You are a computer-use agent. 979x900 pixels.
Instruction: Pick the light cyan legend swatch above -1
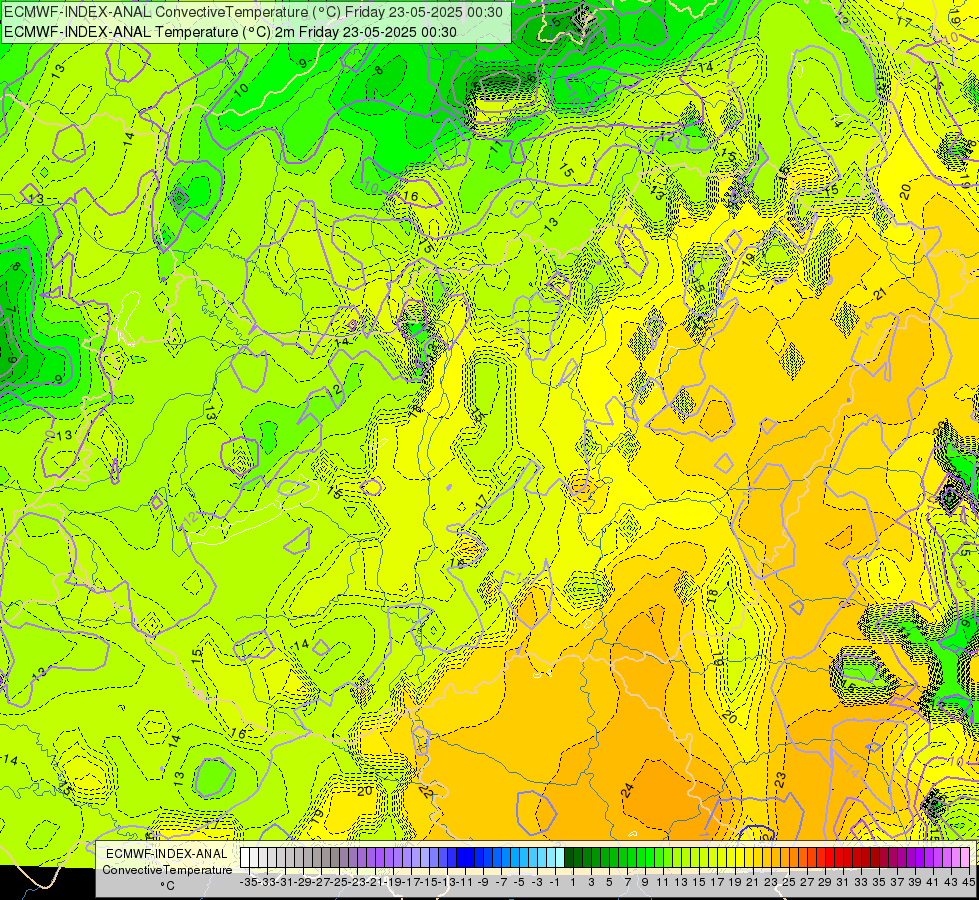pos(551,857)
